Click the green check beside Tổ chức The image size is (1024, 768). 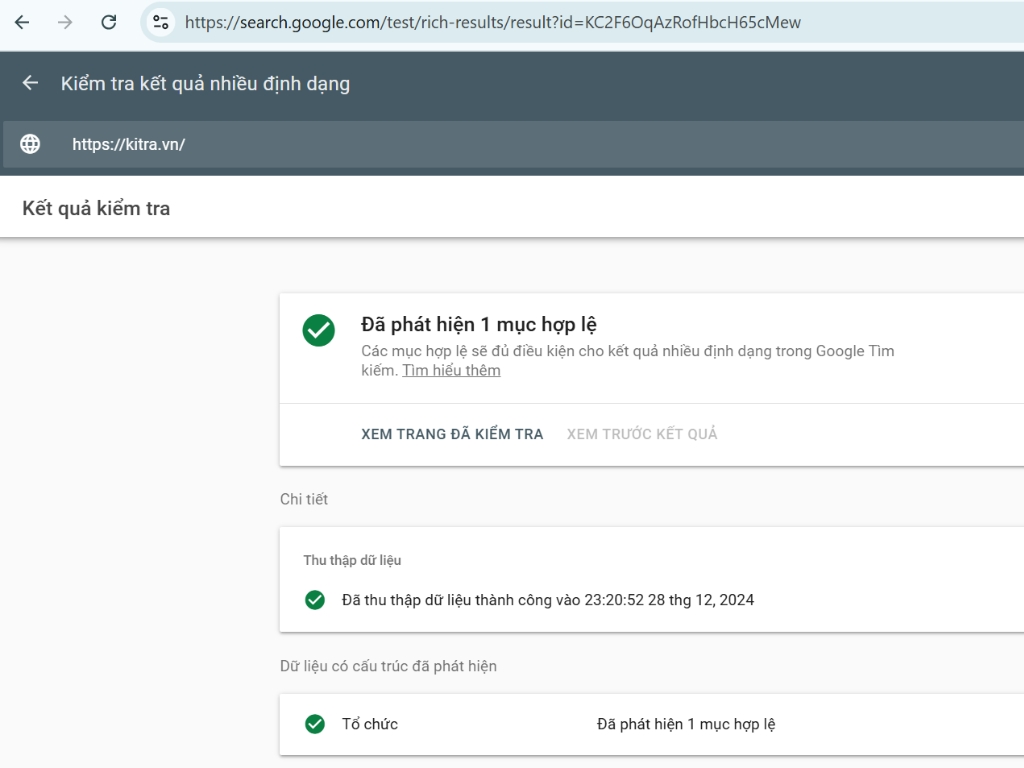(315, 724)
